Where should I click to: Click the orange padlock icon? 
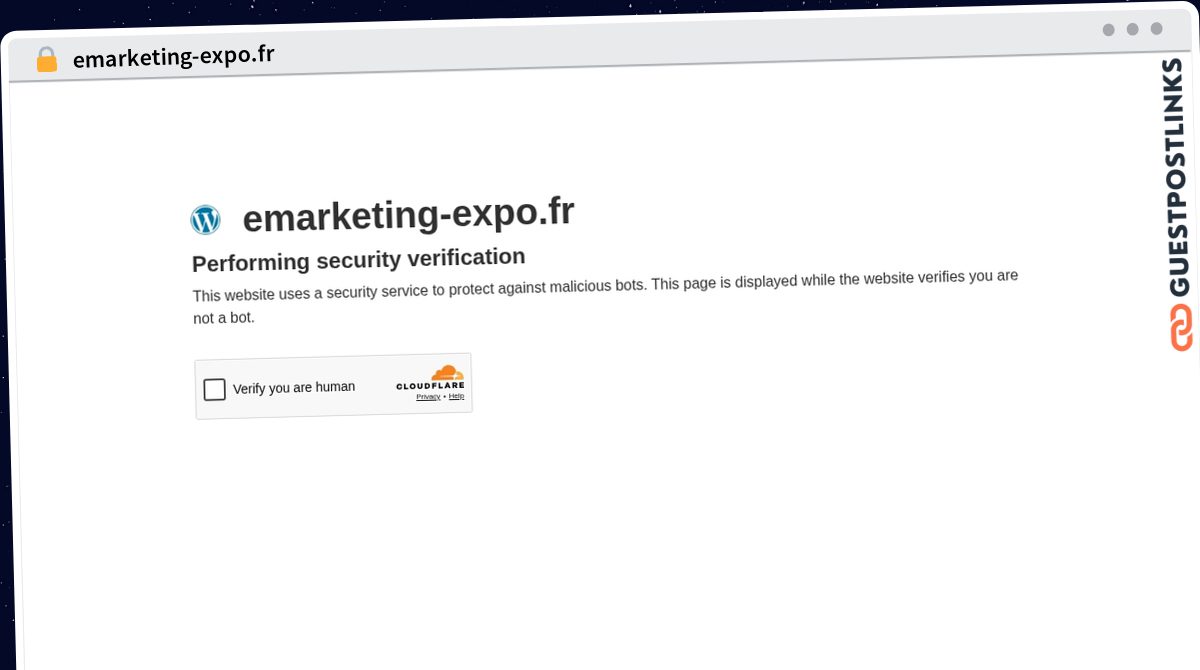(46, 60)
